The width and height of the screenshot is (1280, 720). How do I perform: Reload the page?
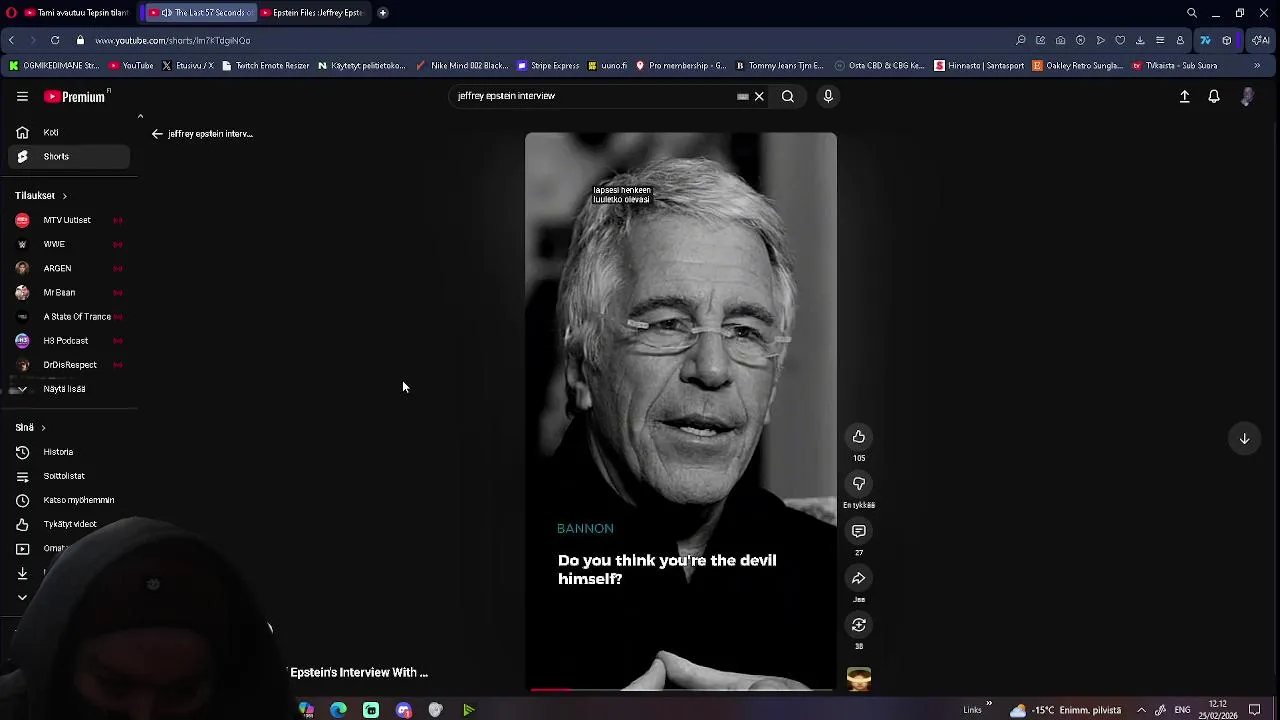pos(55,40)
